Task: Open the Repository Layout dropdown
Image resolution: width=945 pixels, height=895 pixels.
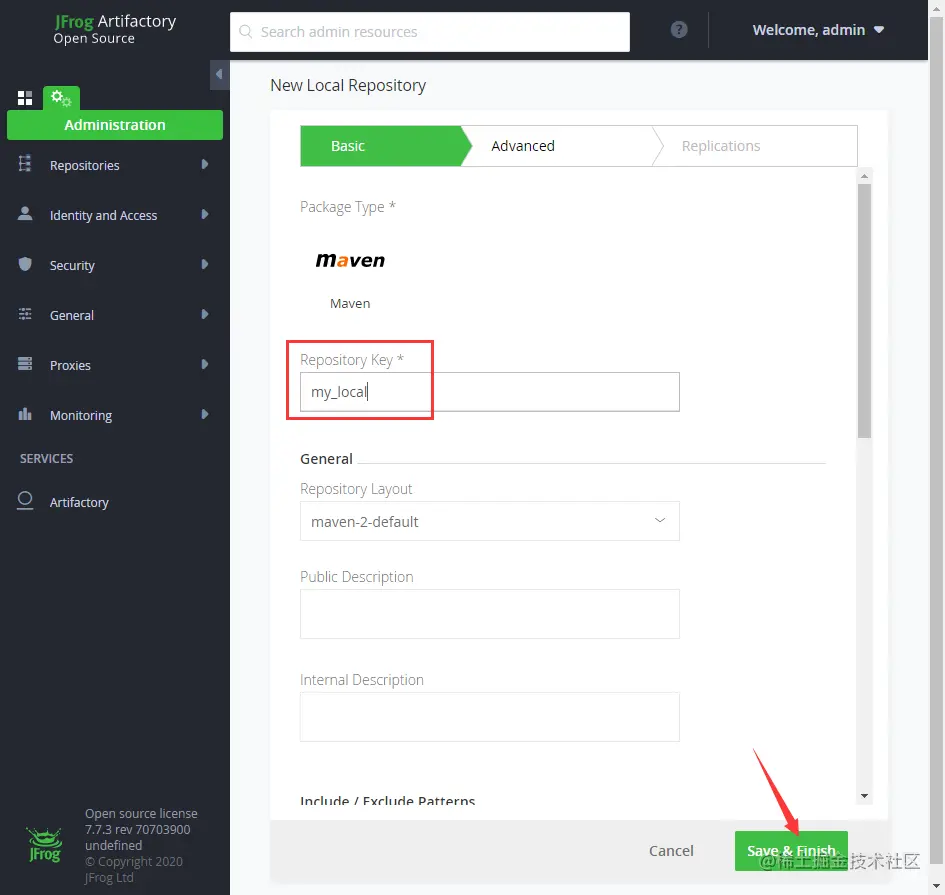Action: coord(489,521)
